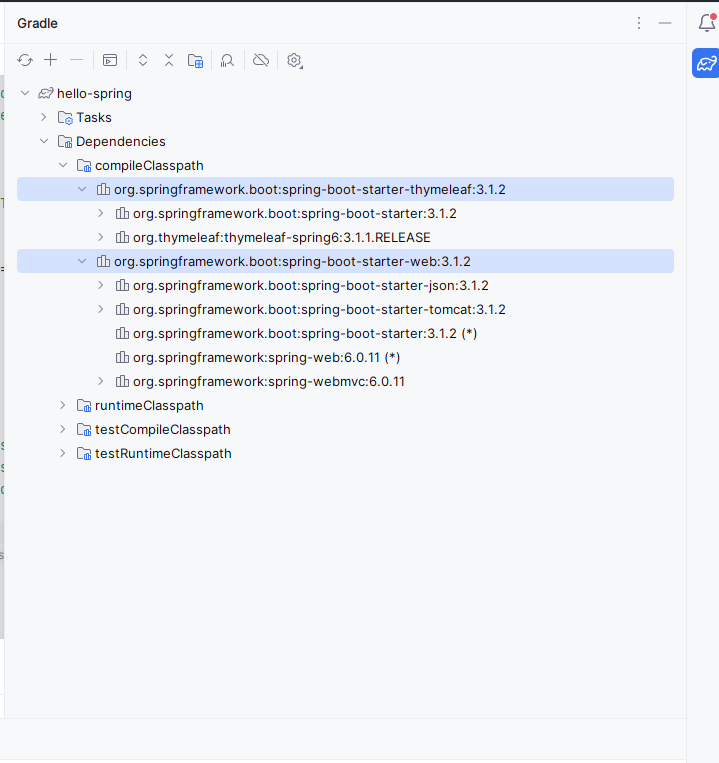This screenshot has width=719, height=763.
Task: Expand spring-boot-starter:3.1.2 under thymeleaf
Action: (101, 213)
